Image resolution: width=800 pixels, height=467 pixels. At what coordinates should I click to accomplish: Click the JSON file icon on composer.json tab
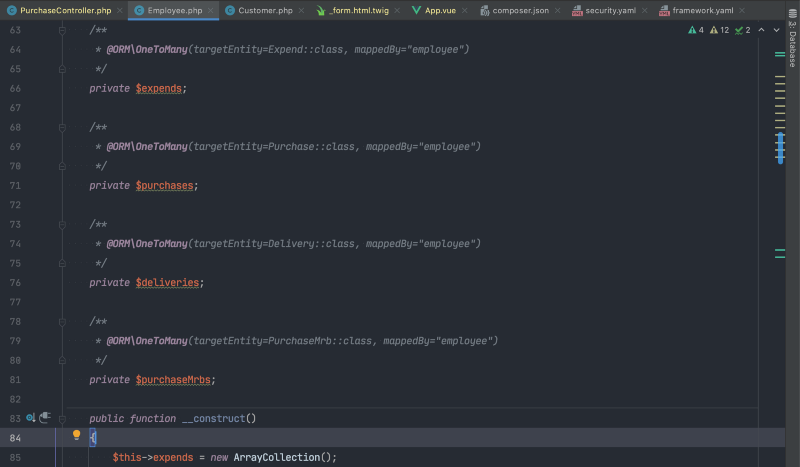click(x=484, y=10)
